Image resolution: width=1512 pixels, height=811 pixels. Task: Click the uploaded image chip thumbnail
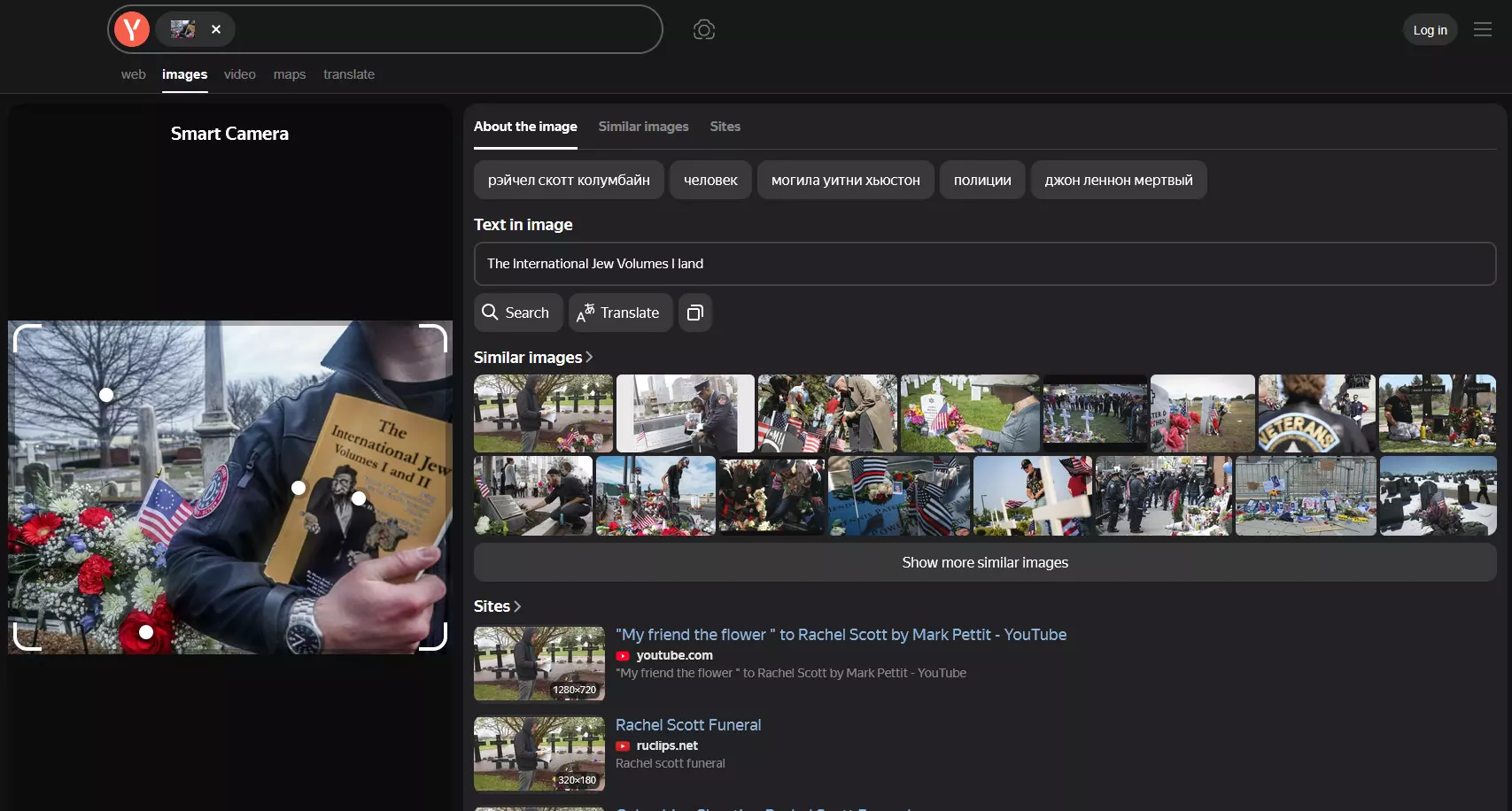[x=183, y=29]
